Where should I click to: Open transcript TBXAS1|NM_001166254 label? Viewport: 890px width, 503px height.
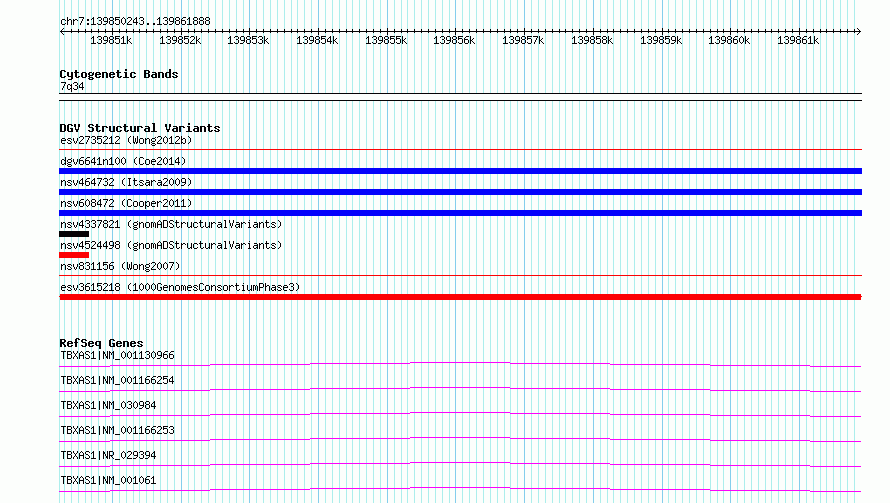point(117,380)
